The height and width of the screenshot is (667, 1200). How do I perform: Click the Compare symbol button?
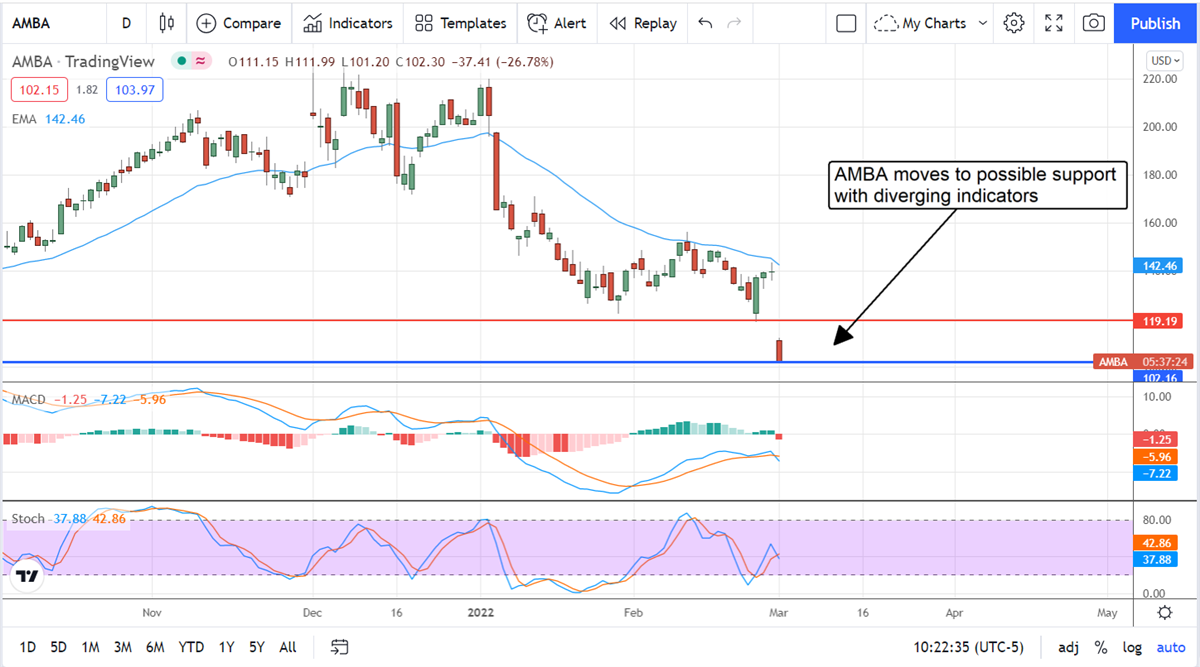click(x=238, y=23)
